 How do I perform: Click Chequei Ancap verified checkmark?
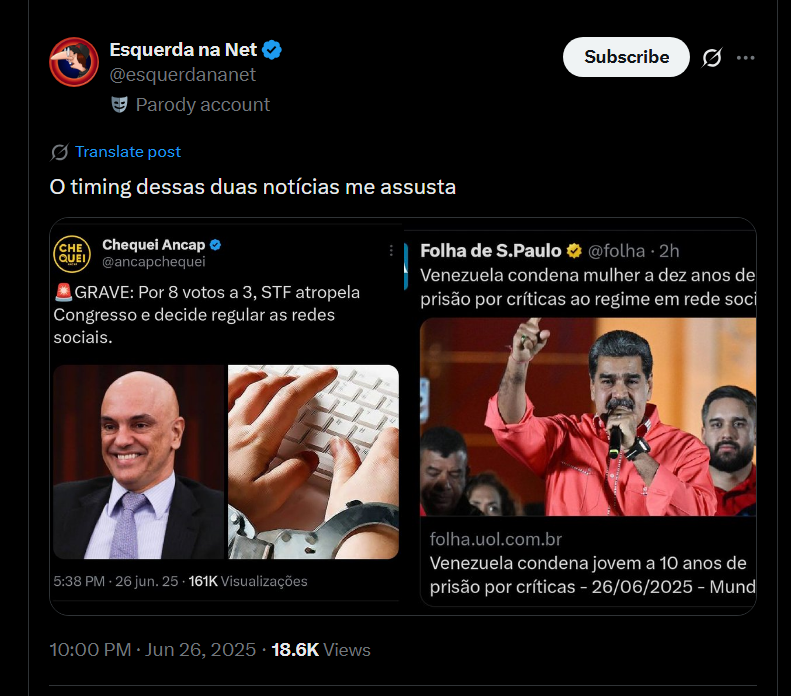coord(215,245)
